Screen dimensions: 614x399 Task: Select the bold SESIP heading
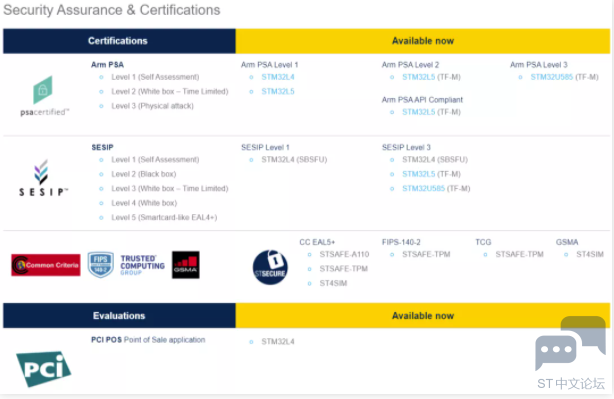coord(102,148)
